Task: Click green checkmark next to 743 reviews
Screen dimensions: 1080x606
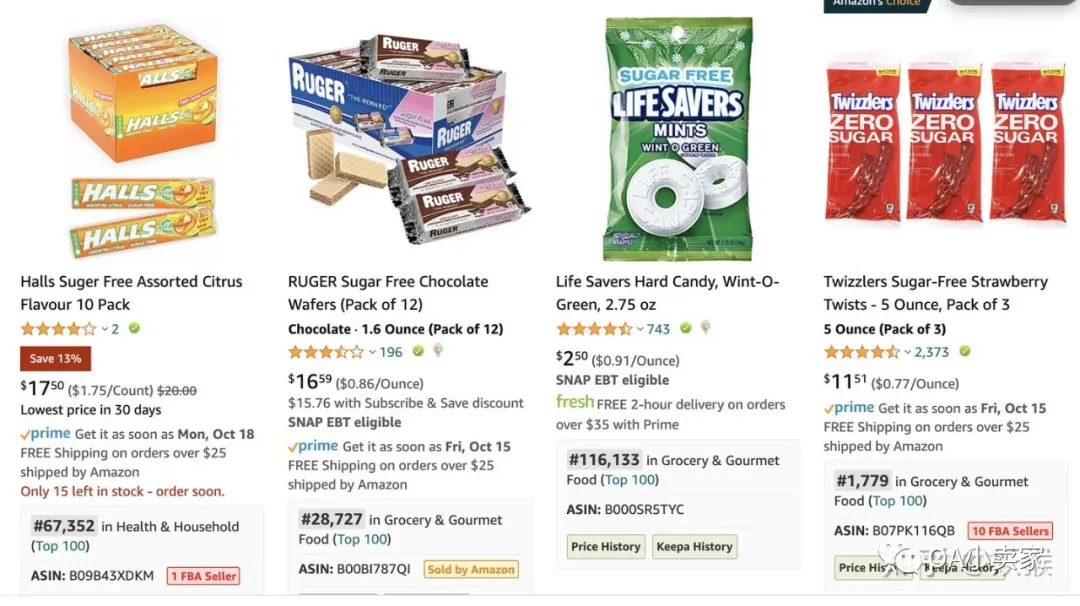Action: (x=685, y=328)
